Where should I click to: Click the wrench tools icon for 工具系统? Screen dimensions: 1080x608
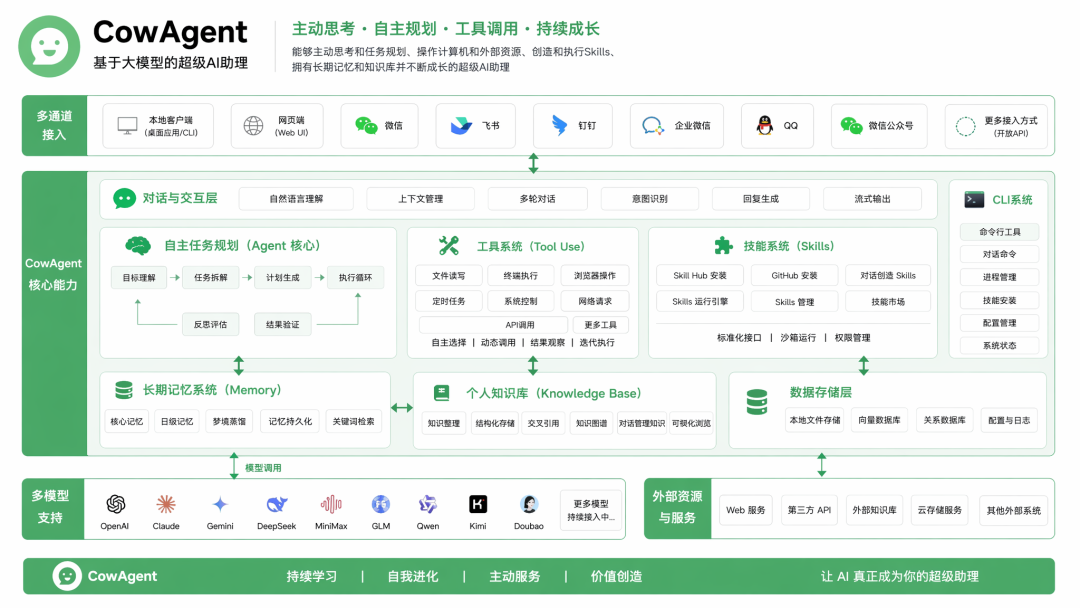[448, 246]
